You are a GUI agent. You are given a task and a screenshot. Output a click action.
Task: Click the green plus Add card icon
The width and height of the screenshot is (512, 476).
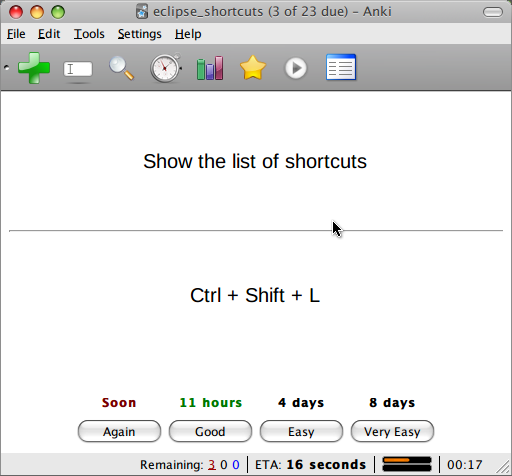click(34, 68)
